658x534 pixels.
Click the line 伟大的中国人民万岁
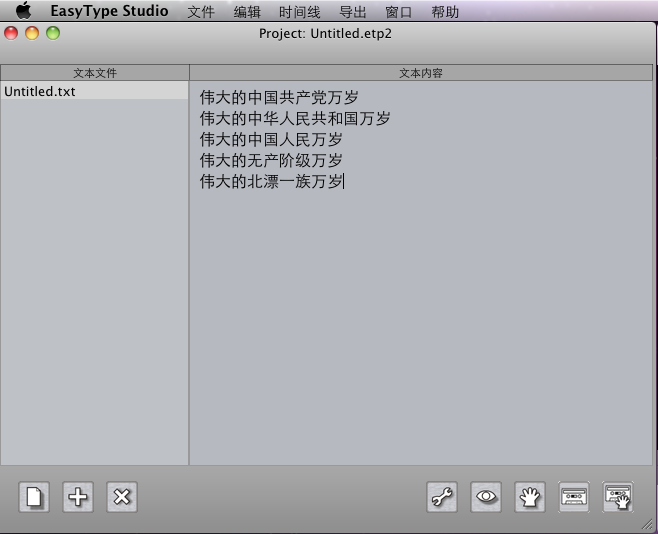click(271, 139)
